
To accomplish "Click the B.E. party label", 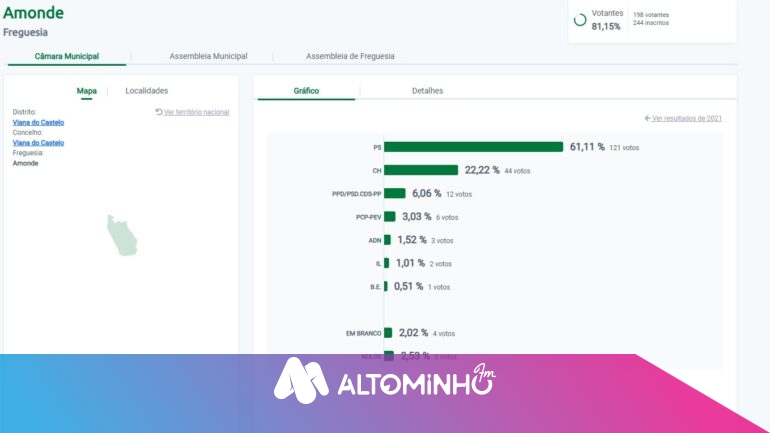I will [x=376, y=287].
